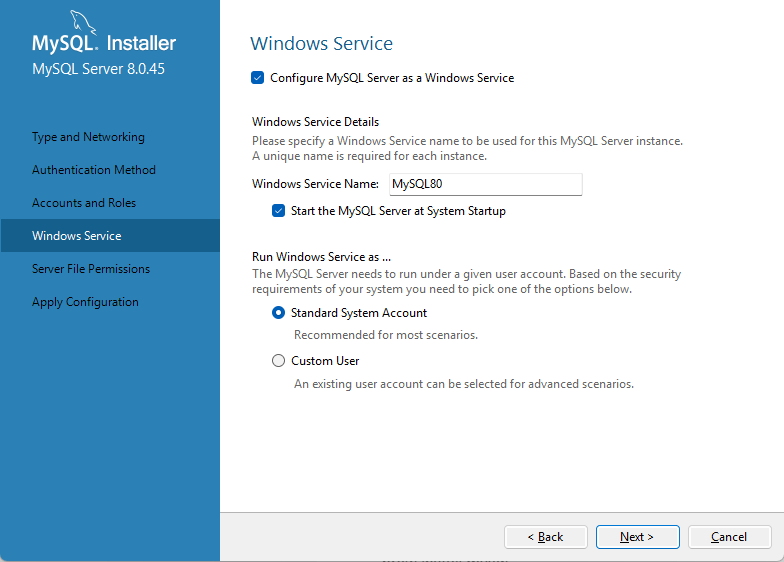784x562 pixels.
Task: Go to Type and Networking step
Action: pyautogui.click(x=88, y=137)
